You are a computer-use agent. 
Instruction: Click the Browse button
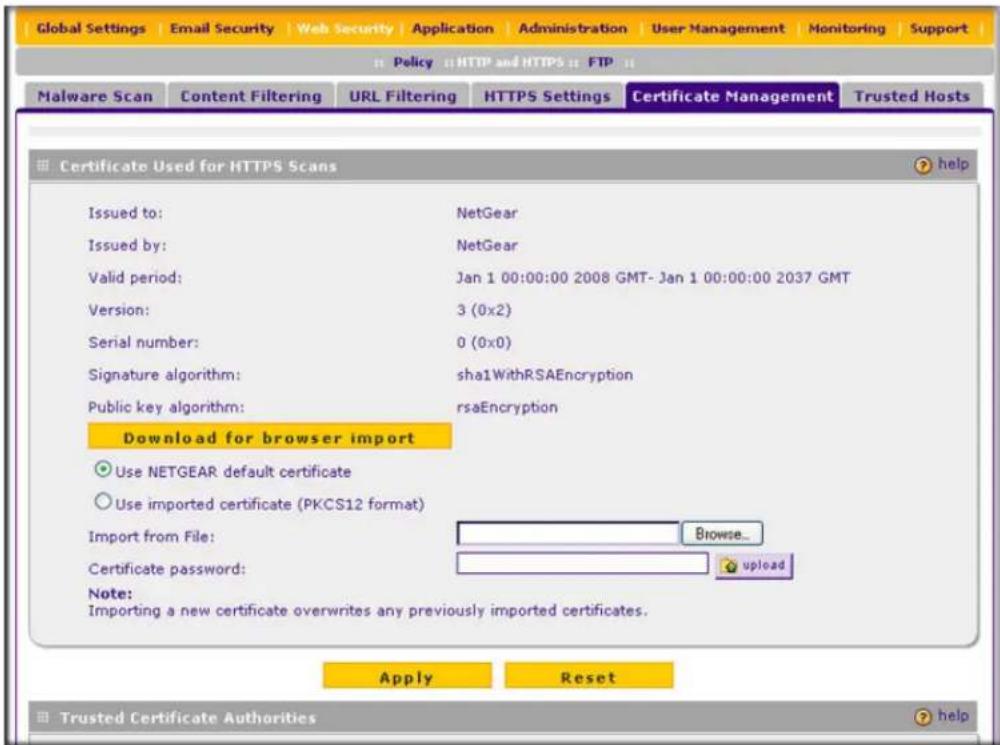point(722,534)
